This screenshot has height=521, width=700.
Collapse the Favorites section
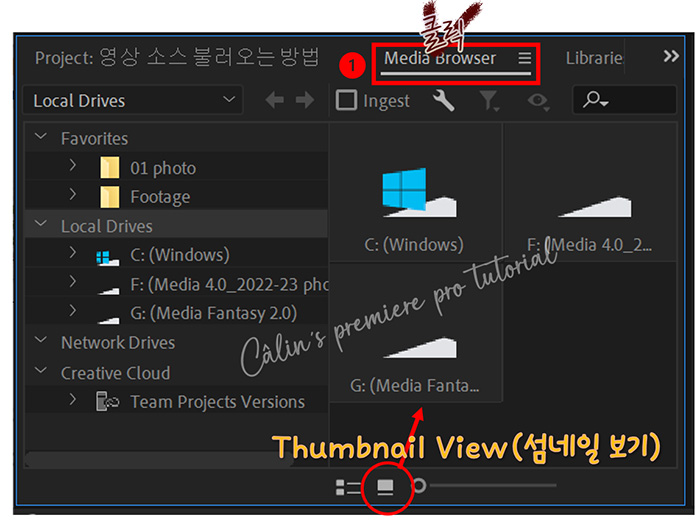coord(41,137)
